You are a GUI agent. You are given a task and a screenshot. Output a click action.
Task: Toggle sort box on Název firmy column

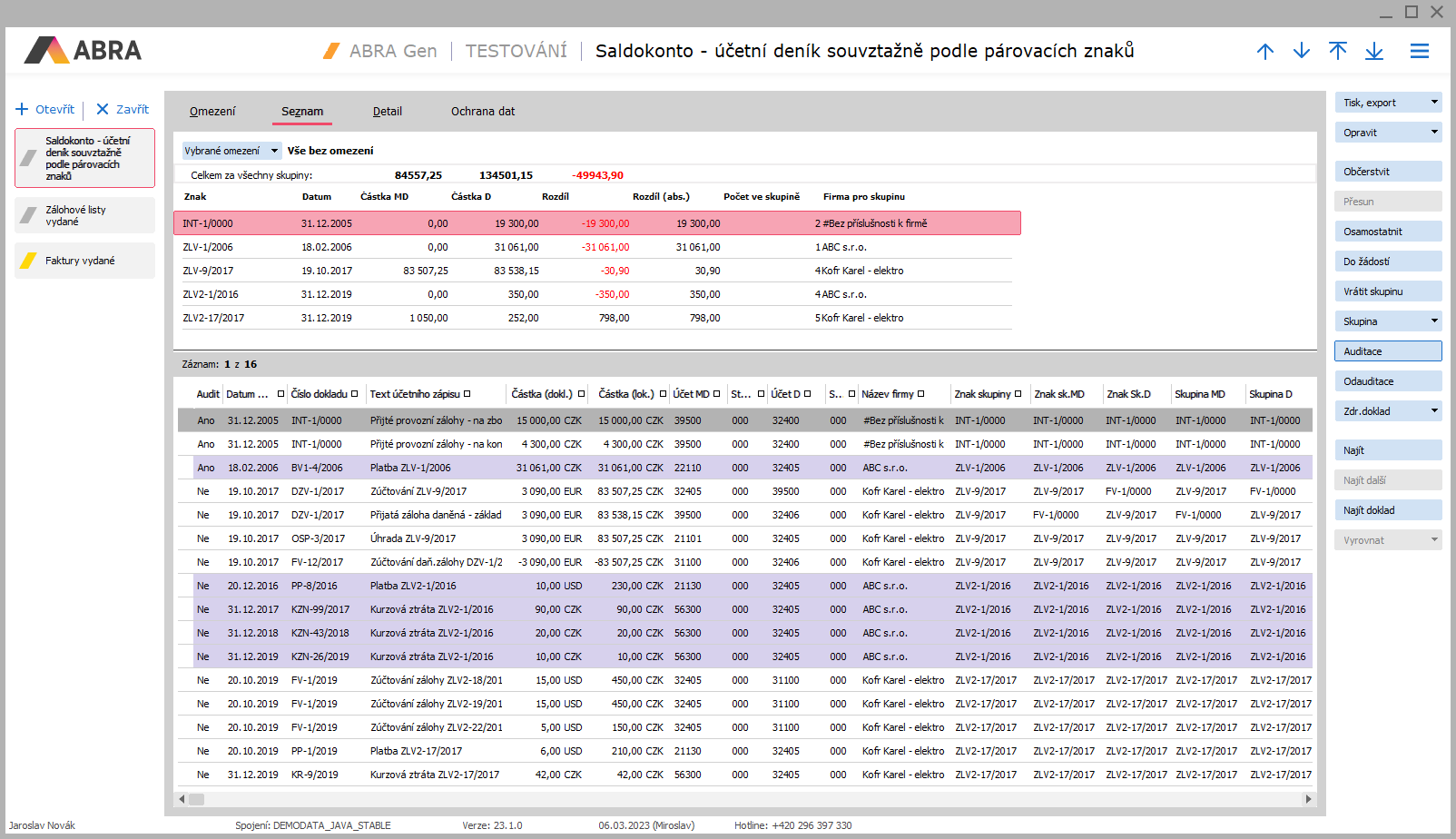coord(920,394)
